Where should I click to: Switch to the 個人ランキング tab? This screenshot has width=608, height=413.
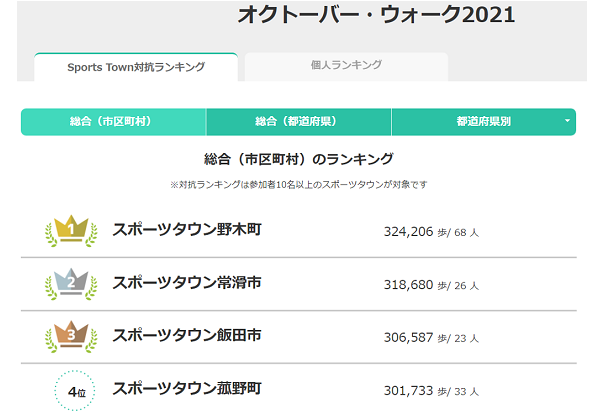point(346,65)
